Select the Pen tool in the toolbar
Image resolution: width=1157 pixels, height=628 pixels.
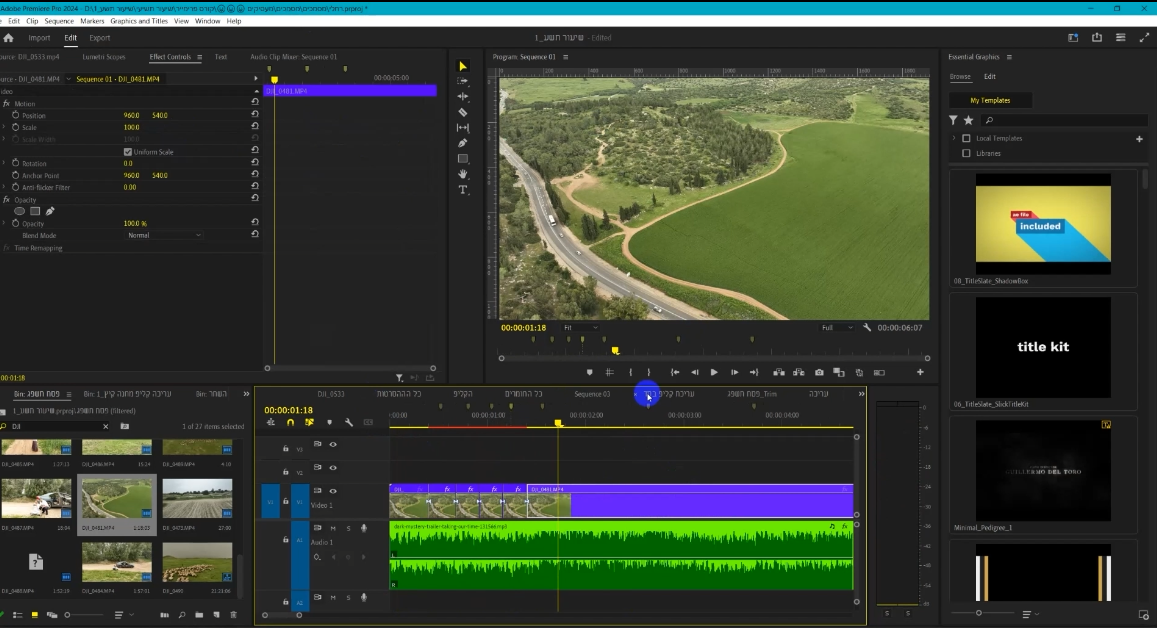pos(463,143)
